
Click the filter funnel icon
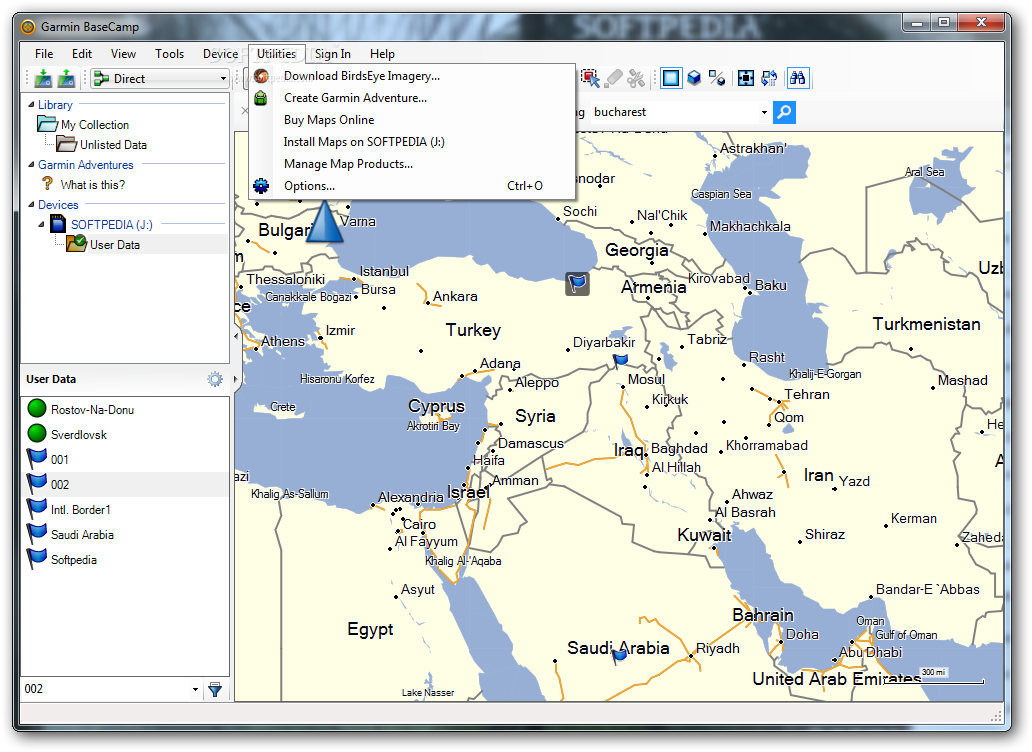point(215,689)
